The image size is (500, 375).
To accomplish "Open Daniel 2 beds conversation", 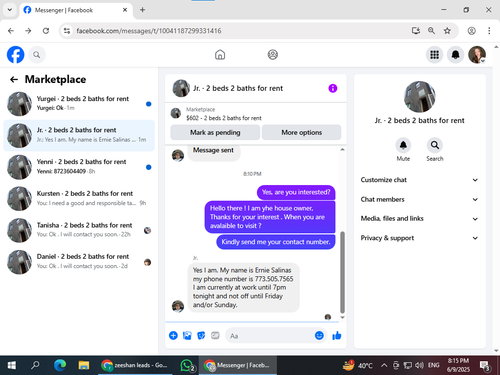I will point(79,262).
